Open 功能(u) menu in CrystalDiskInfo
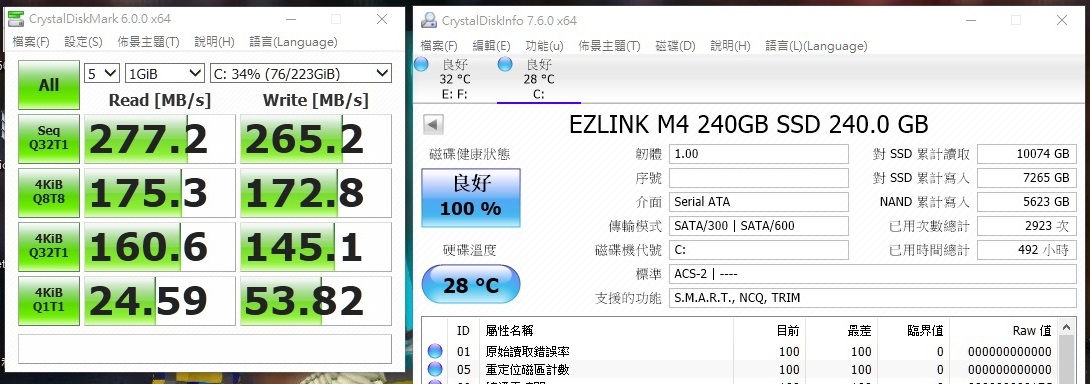1090x384 pixels. pos(544,46)
